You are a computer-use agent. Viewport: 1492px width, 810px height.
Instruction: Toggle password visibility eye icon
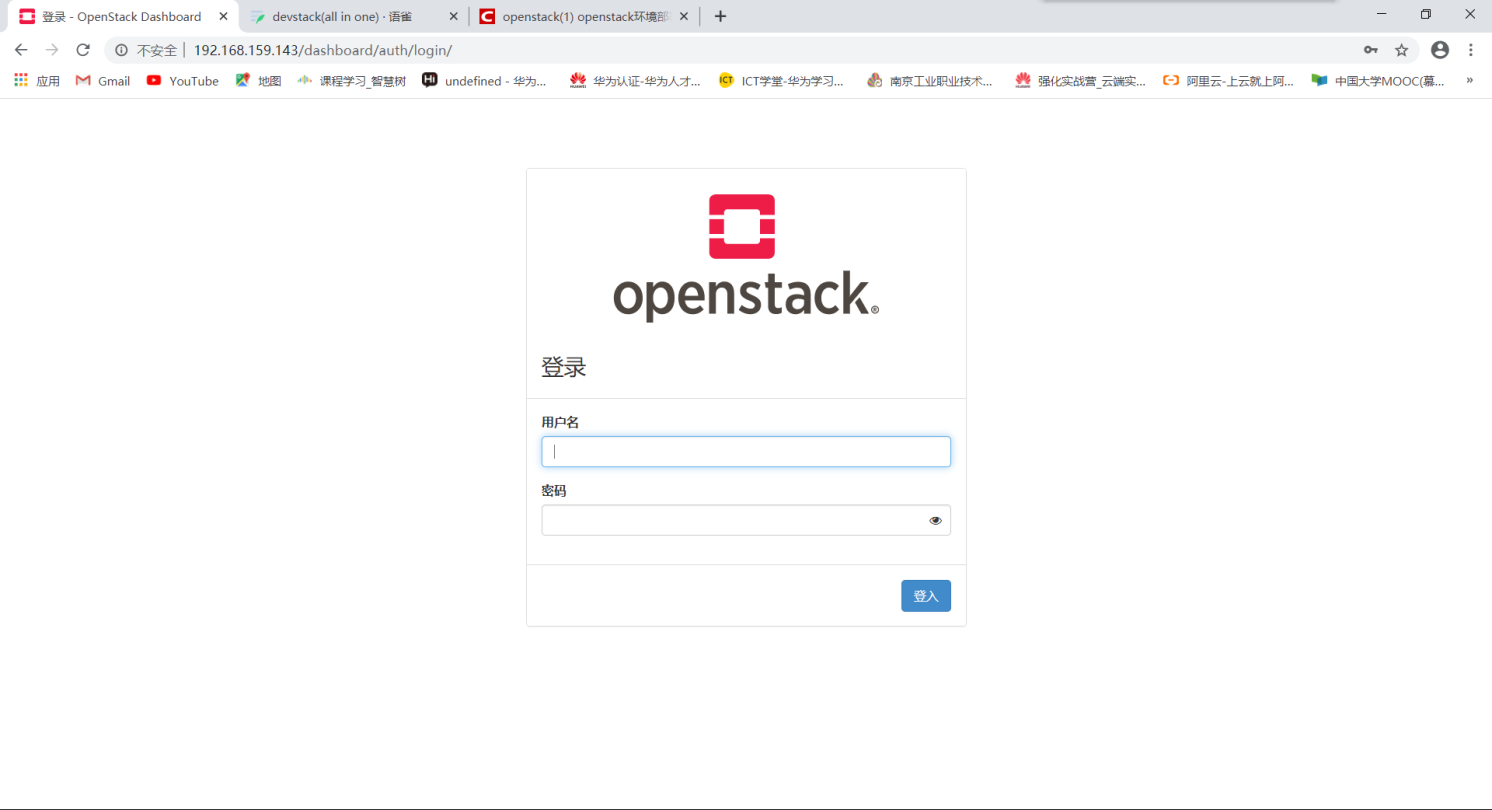click(935, 520)
